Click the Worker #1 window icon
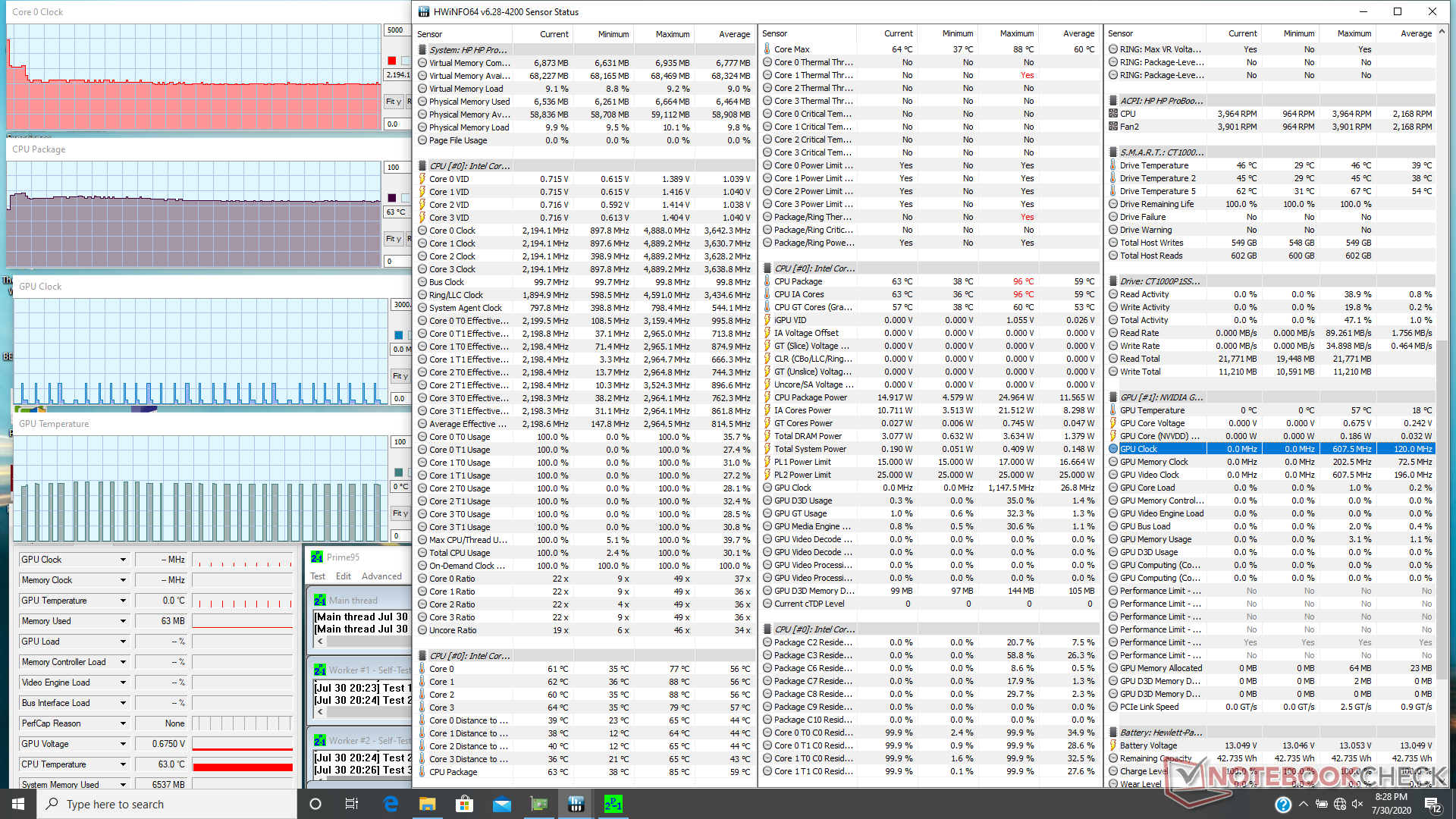 pyautogui.click(x=320, y=670)
